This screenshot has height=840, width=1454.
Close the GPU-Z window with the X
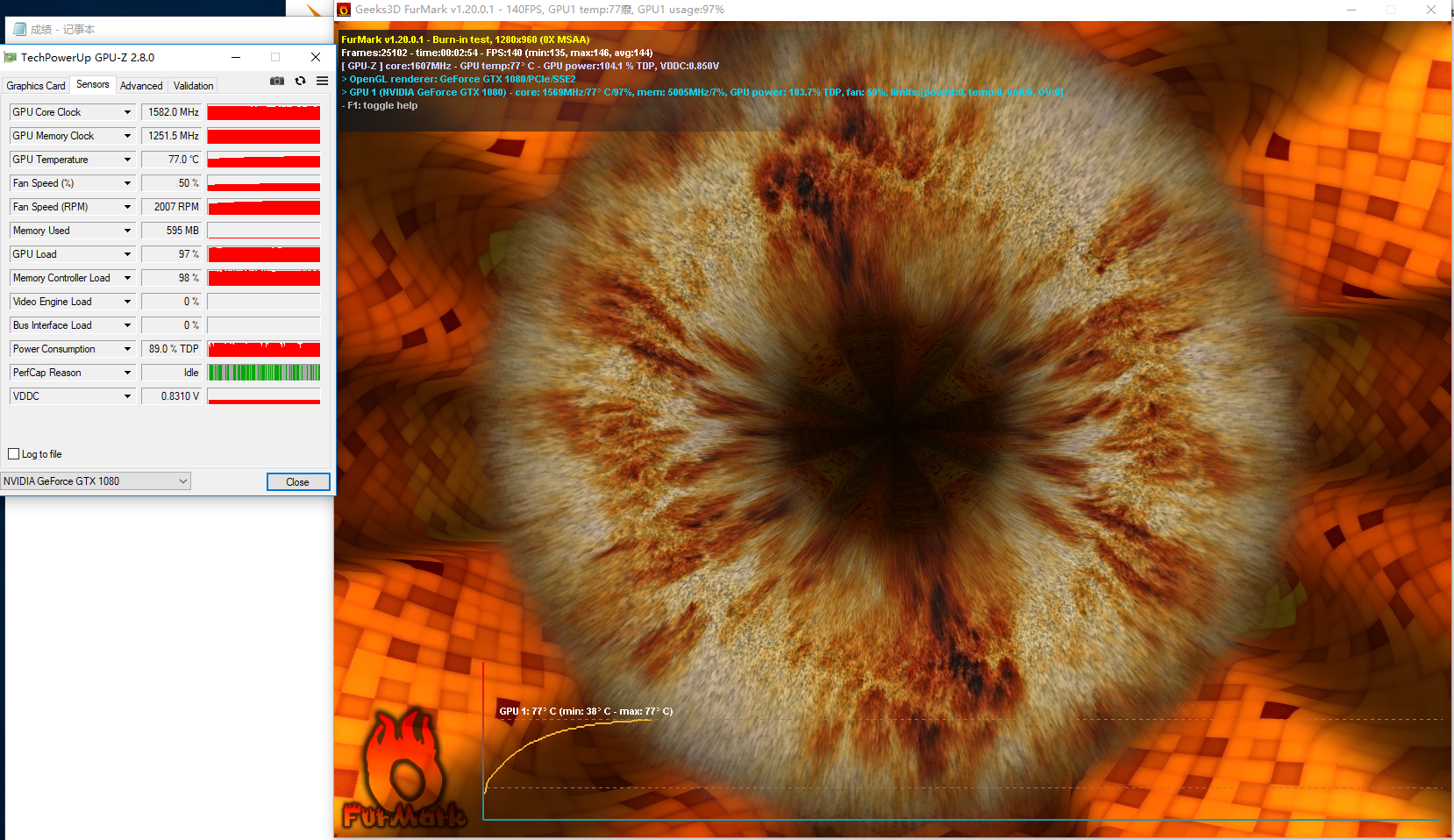click(x=316, y=57)
